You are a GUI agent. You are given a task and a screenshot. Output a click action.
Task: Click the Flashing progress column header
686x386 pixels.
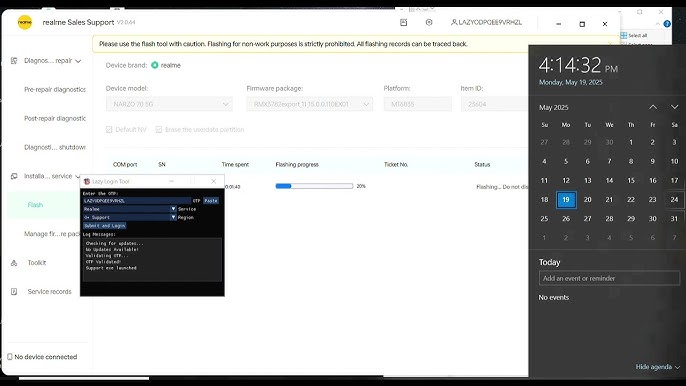297,165
